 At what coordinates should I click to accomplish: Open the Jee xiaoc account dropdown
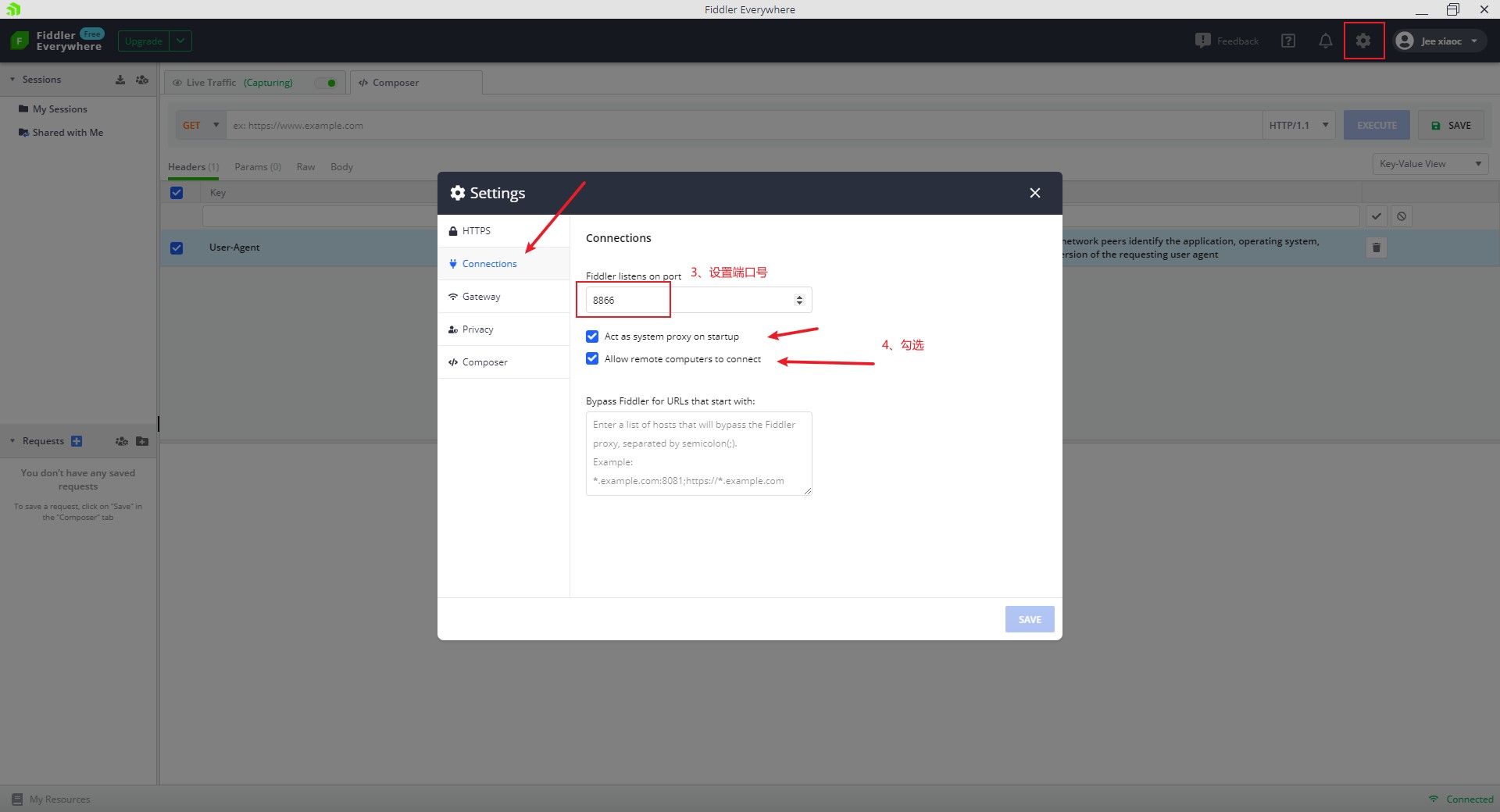[x=1441, y=41]
